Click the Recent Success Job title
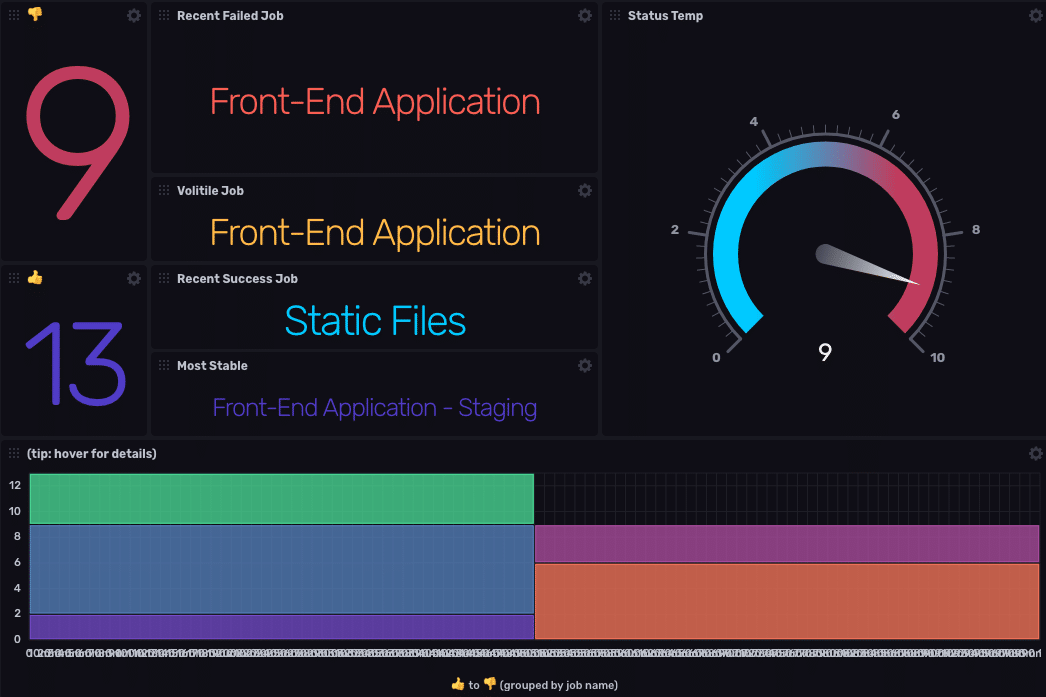The height and width of the screenshot is (697, 1046). click(x=237, y=279)
